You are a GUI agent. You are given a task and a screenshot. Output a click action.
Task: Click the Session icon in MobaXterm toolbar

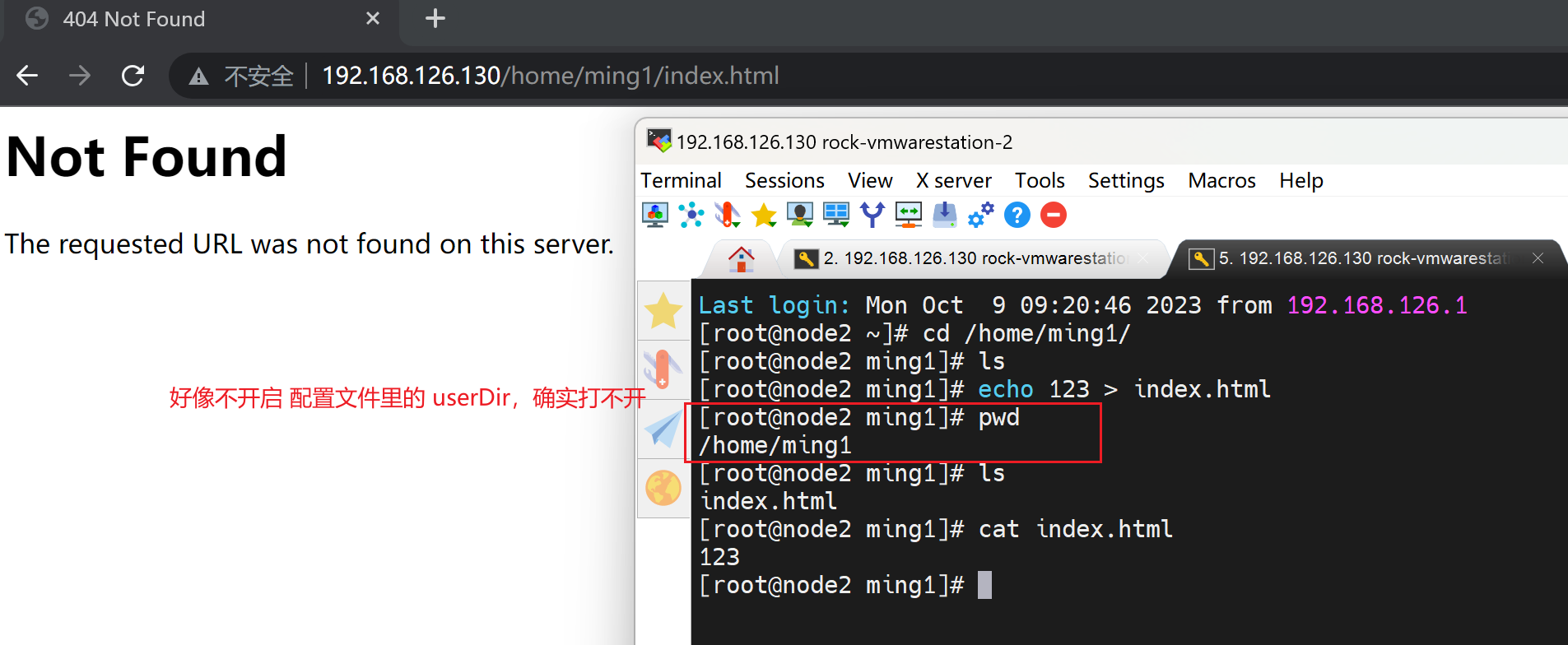pyautogui.click(x=654, y=215)
